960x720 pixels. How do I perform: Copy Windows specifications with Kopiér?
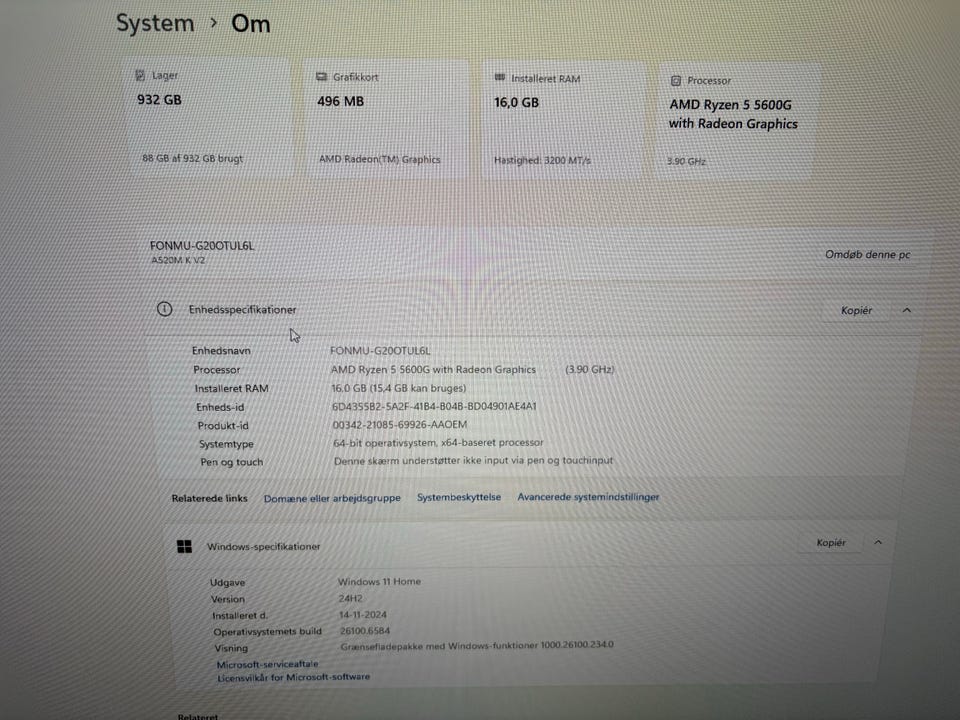coord(831,542)
